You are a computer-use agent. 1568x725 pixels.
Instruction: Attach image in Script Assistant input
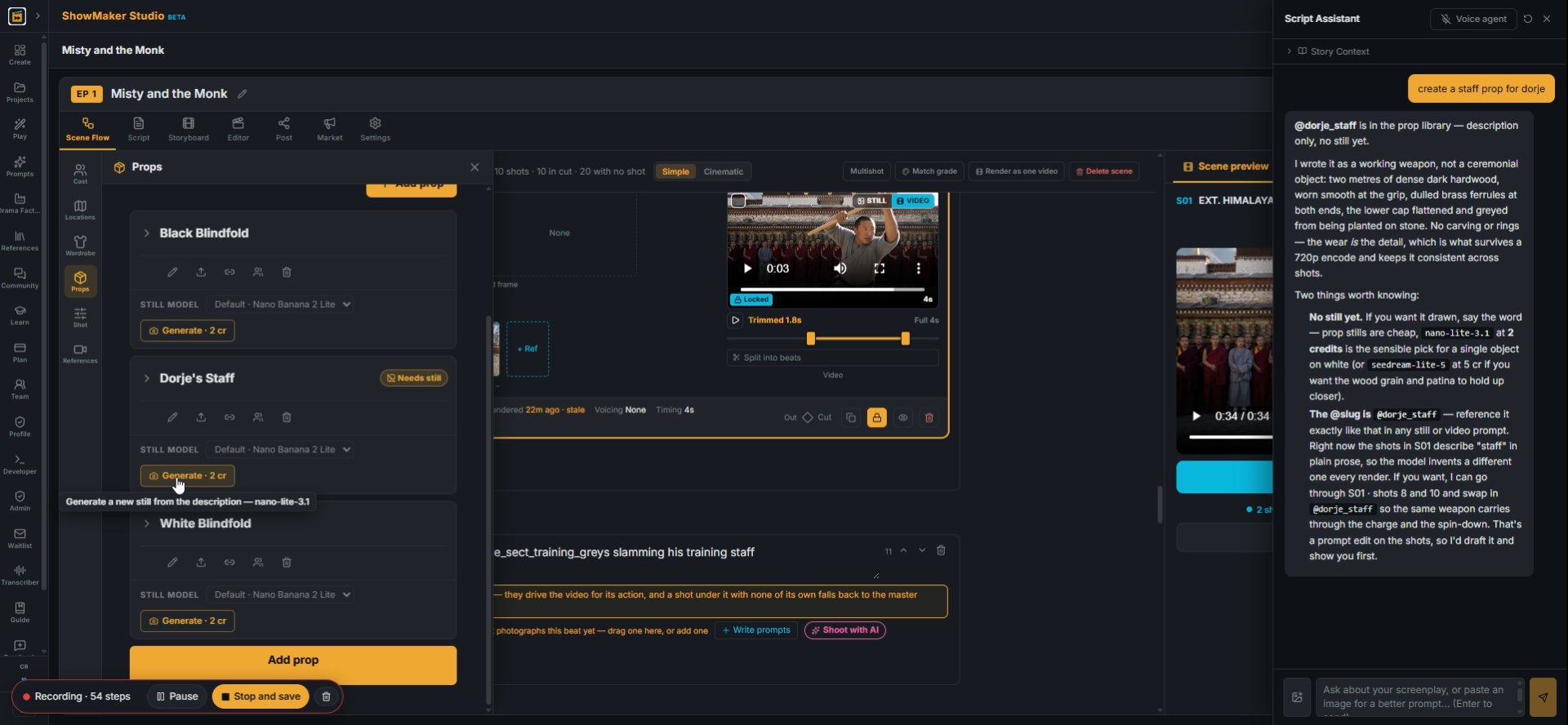(x=1297, y=697)
